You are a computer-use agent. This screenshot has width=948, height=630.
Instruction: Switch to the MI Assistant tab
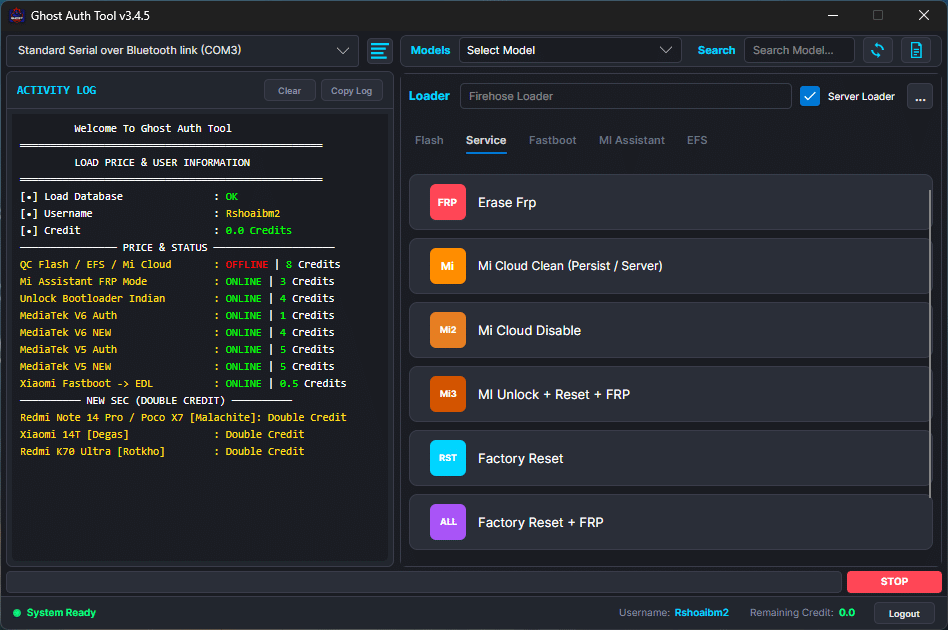tap(631, 140)
